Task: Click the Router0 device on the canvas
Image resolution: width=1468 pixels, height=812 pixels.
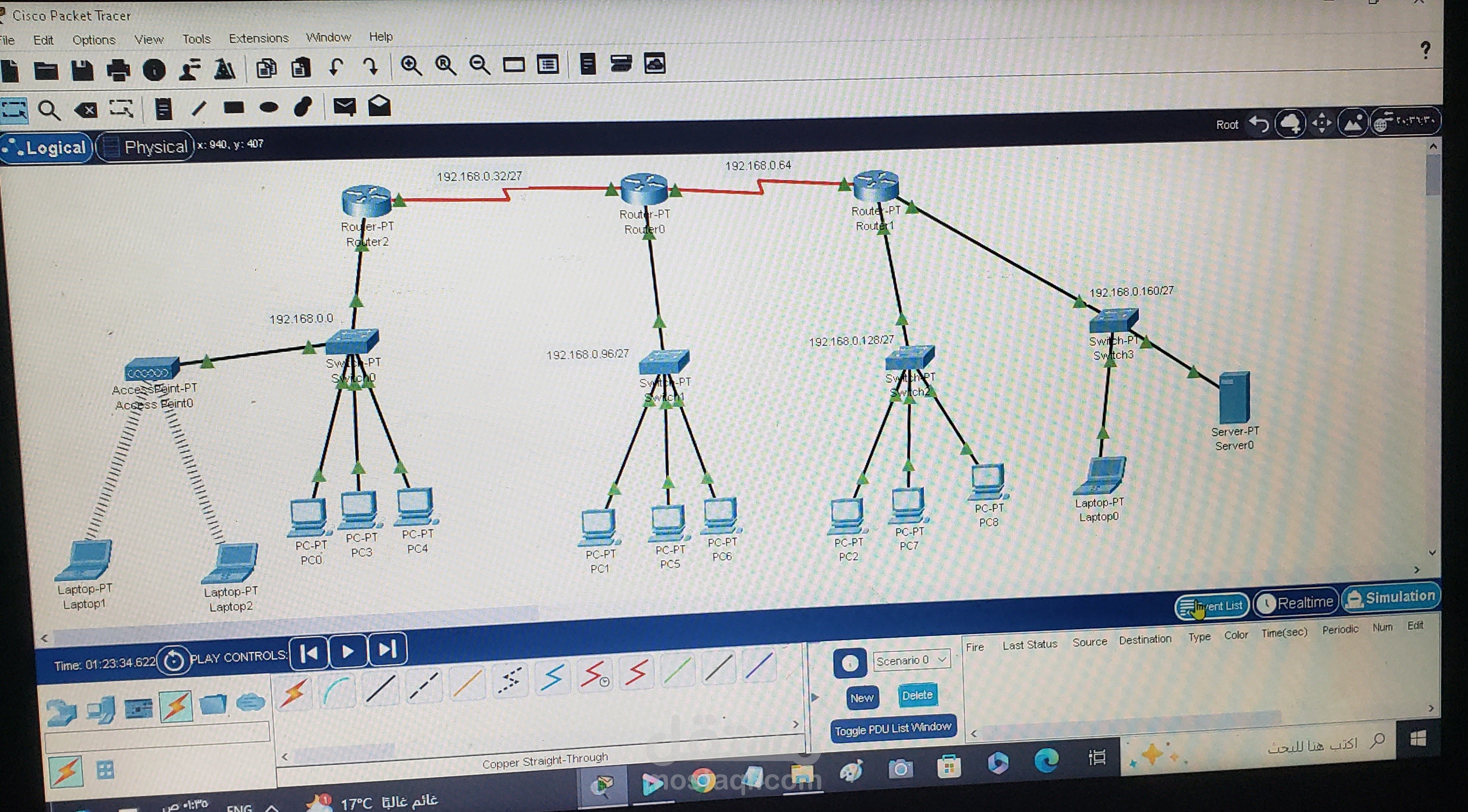Action: point(645,189)
